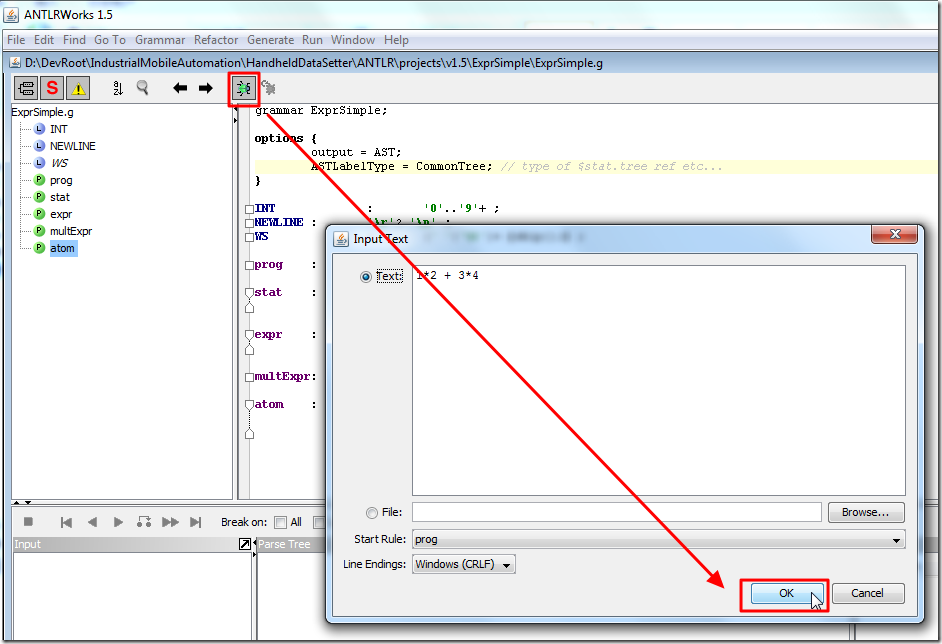942x644 pixels.
Task: Select the expr parser rule in tree
Action: point(61,214)
